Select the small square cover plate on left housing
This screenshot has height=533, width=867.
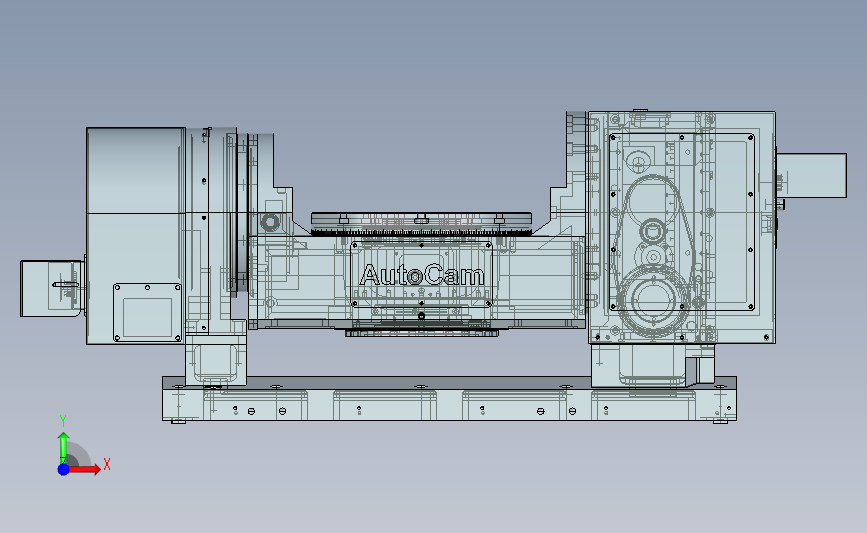click(x=147, y=313)
